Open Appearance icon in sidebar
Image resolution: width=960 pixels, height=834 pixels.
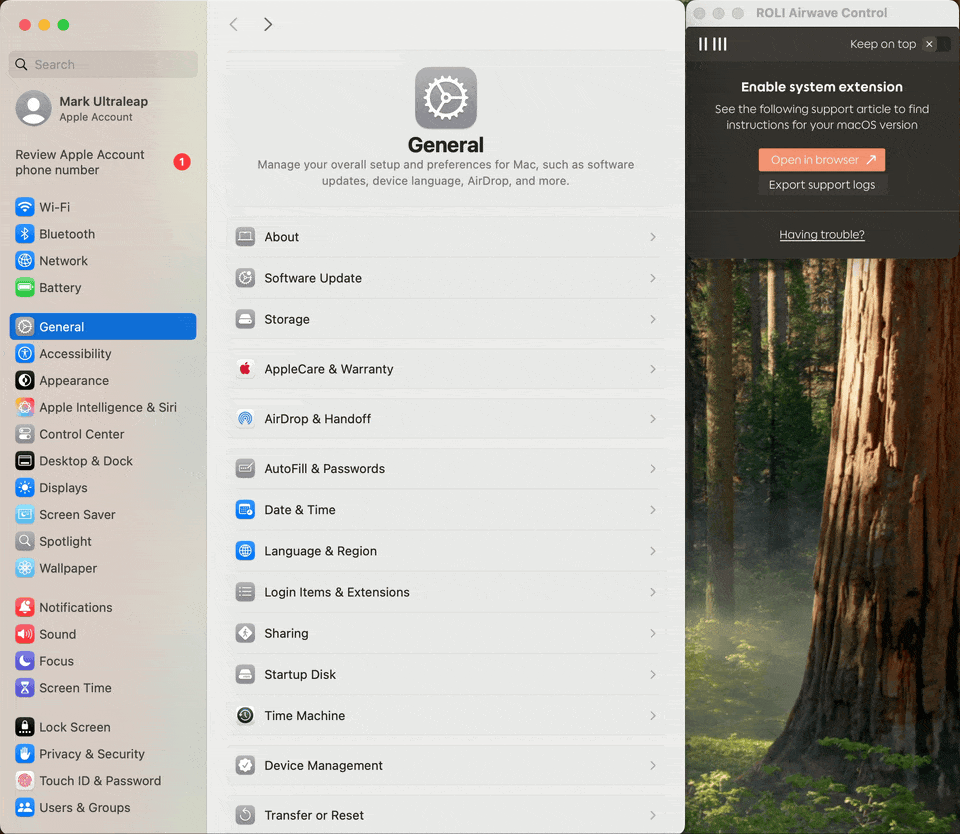tap(24, 380)
